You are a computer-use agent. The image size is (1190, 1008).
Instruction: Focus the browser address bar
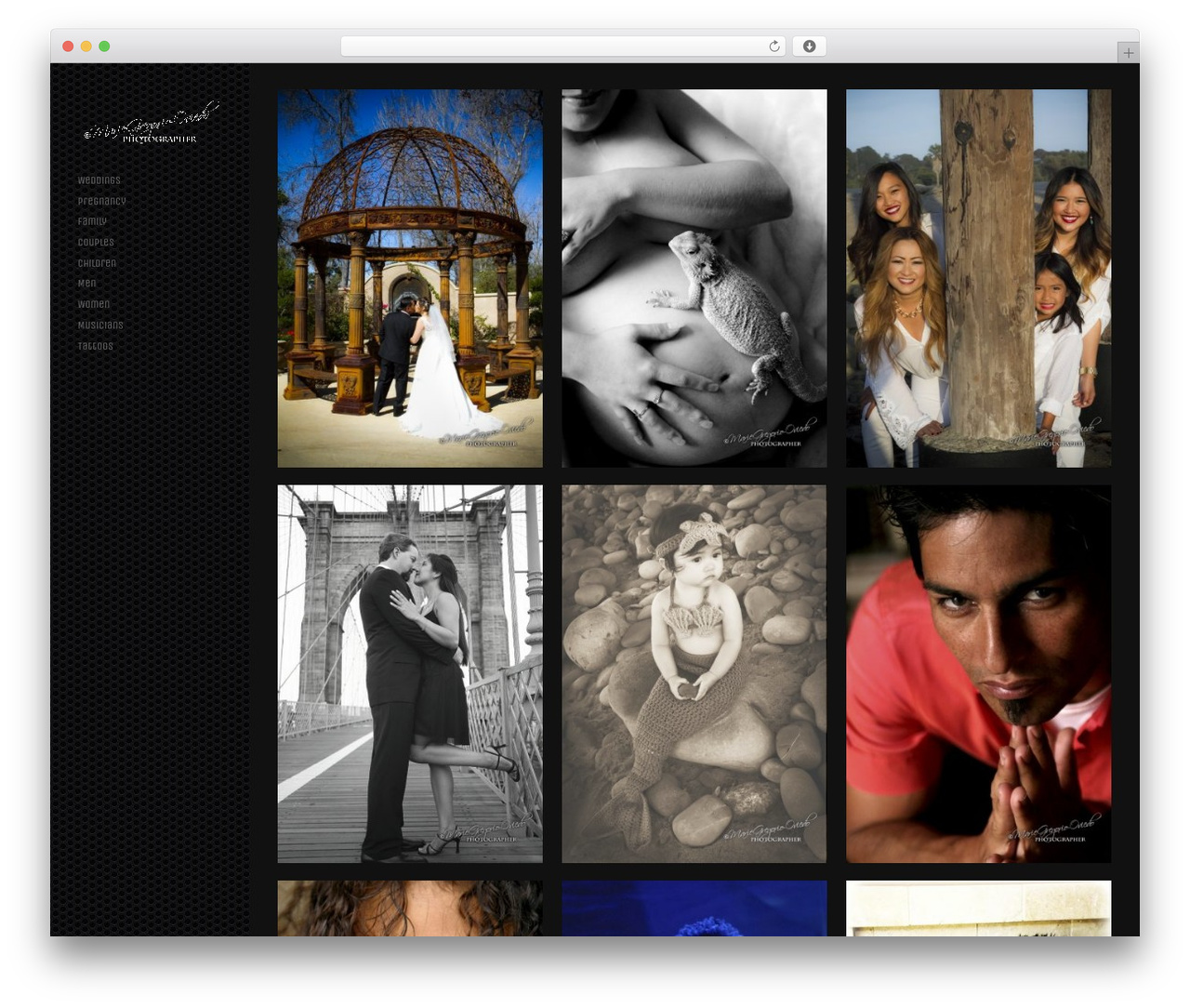coord(563,46)
